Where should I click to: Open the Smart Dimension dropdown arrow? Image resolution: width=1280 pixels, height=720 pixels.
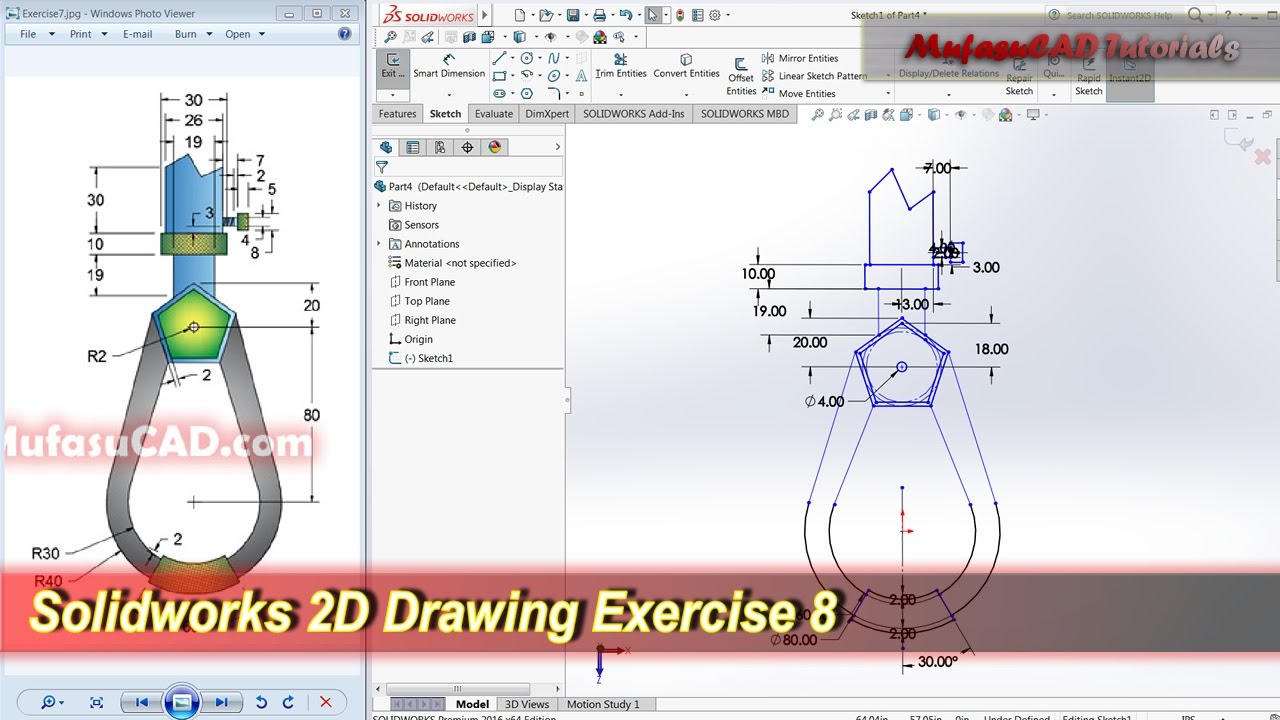pos(449,94)
